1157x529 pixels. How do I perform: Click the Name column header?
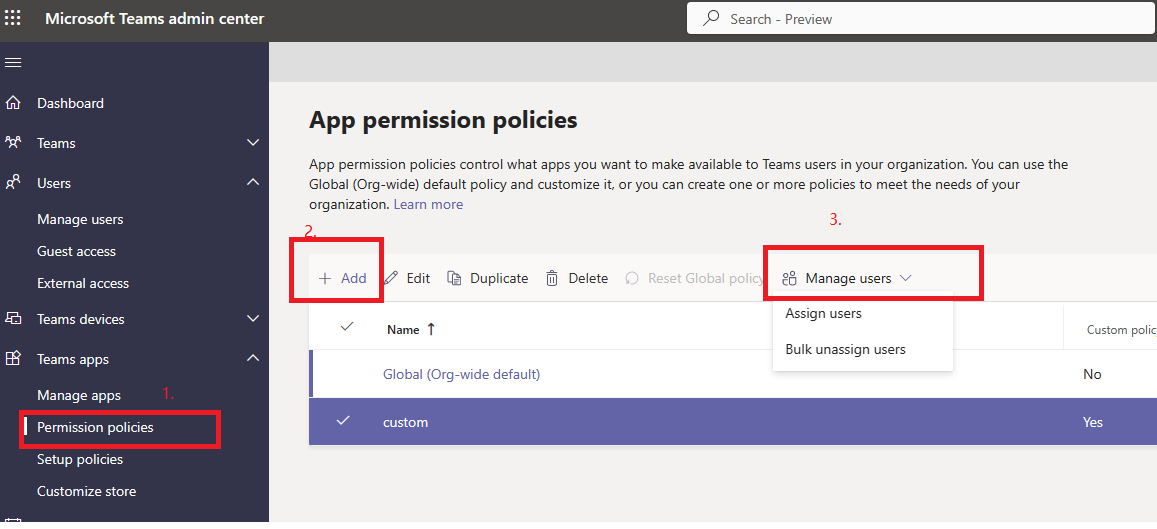[x=404, y=330]
